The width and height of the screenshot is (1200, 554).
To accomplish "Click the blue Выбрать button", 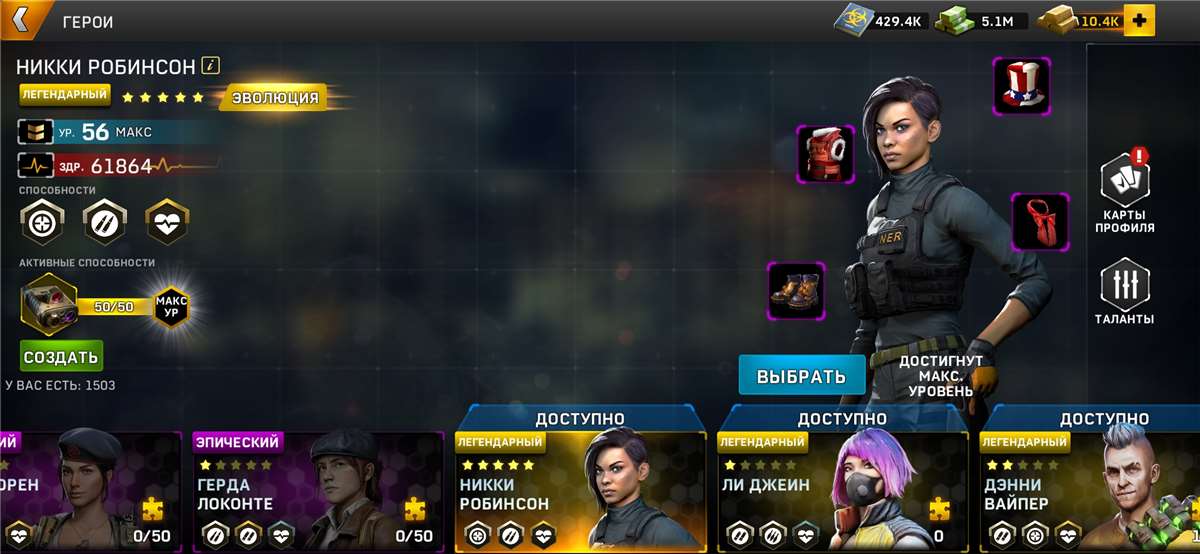I will (802, 376).
